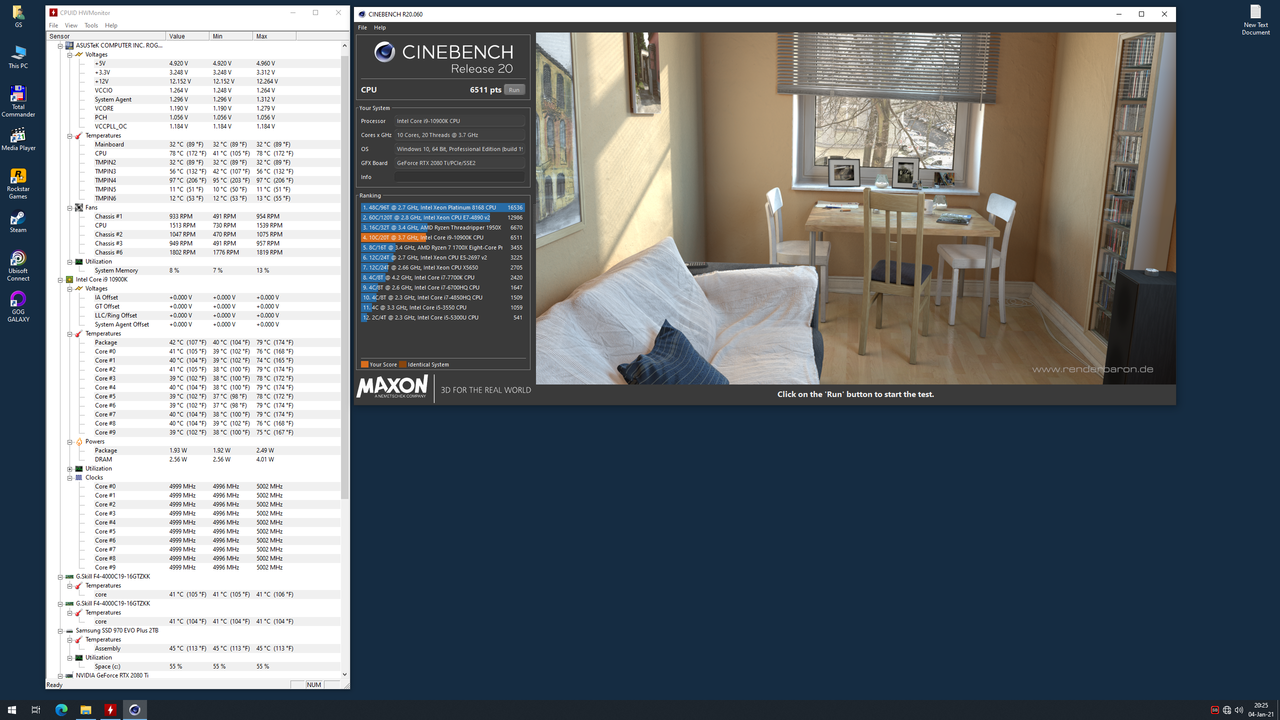
Task: Click the Cinebench title bar app icon
Action: tap(361, 14)
